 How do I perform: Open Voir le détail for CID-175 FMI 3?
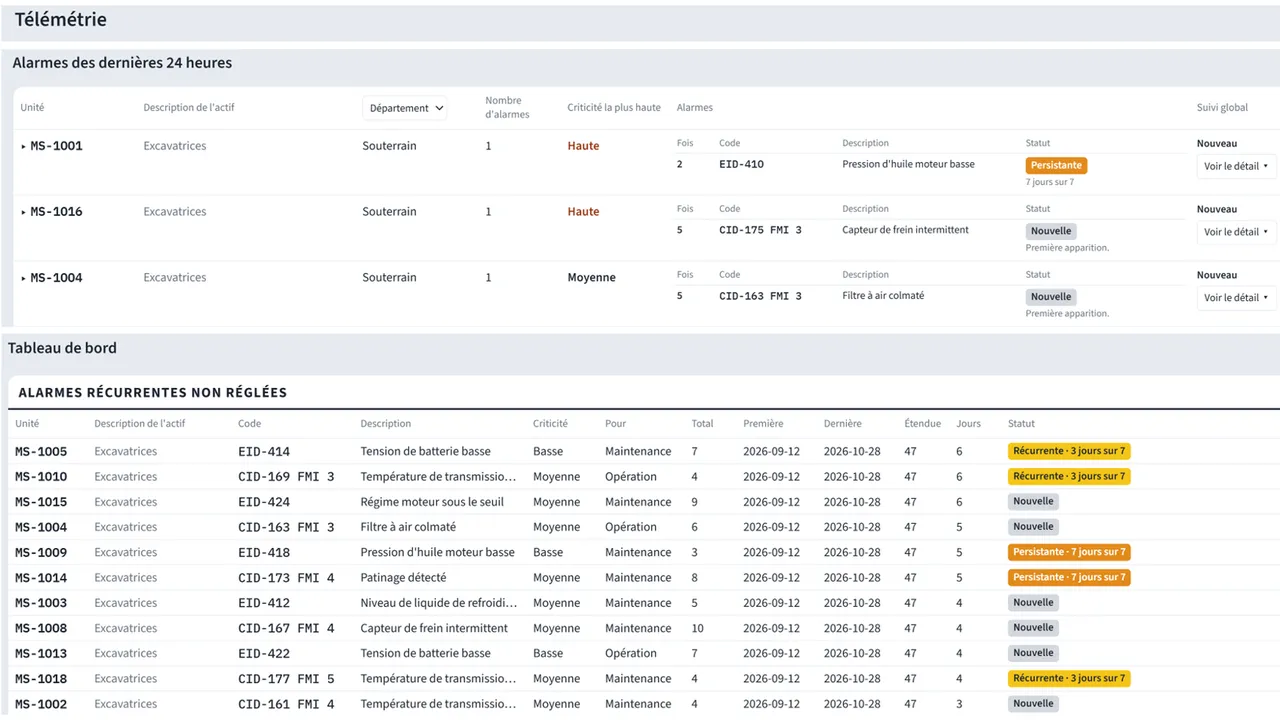tap(1236, 232)
